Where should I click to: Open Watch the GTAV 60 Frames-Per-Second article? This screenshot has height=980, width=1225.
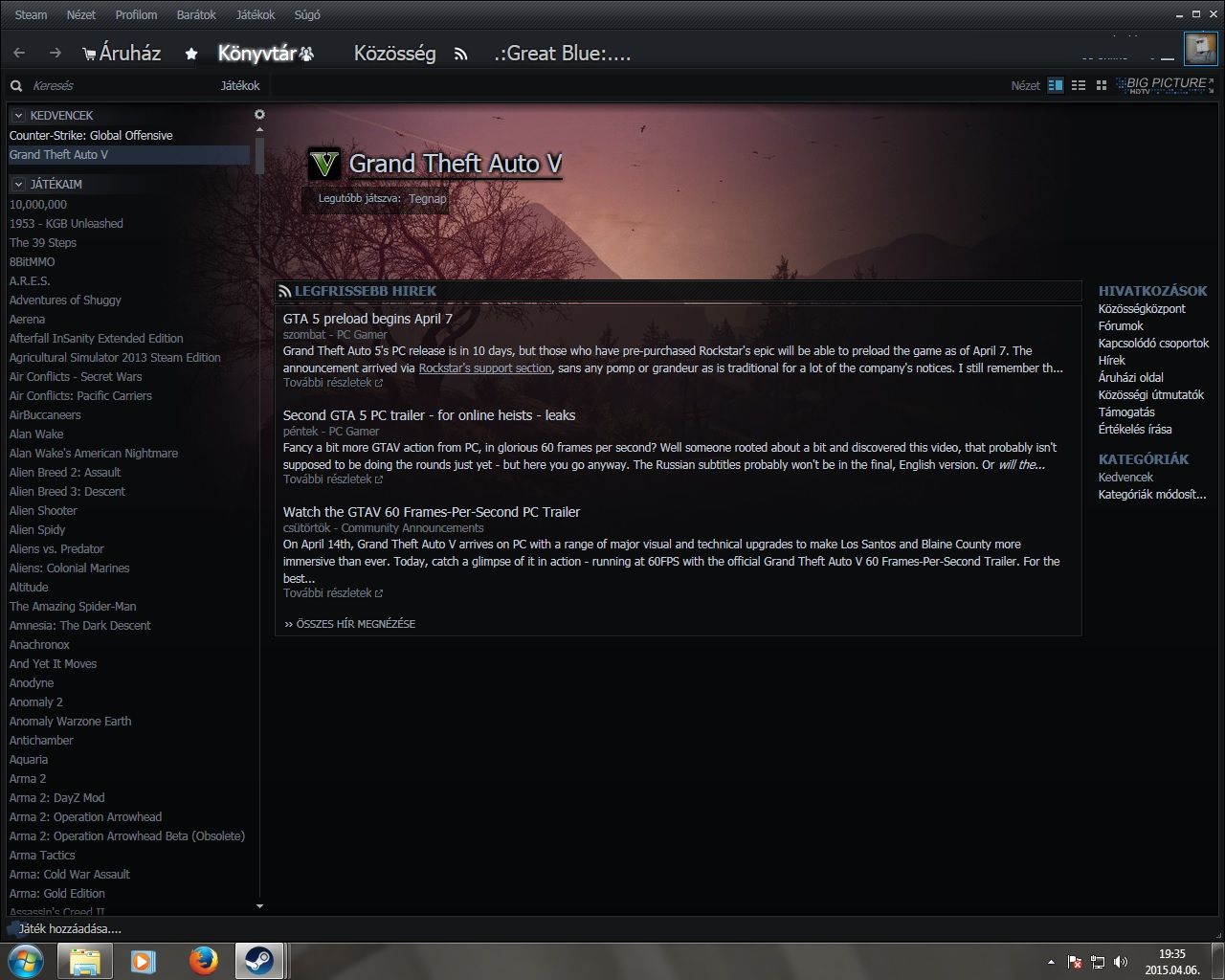pos(432,512)
